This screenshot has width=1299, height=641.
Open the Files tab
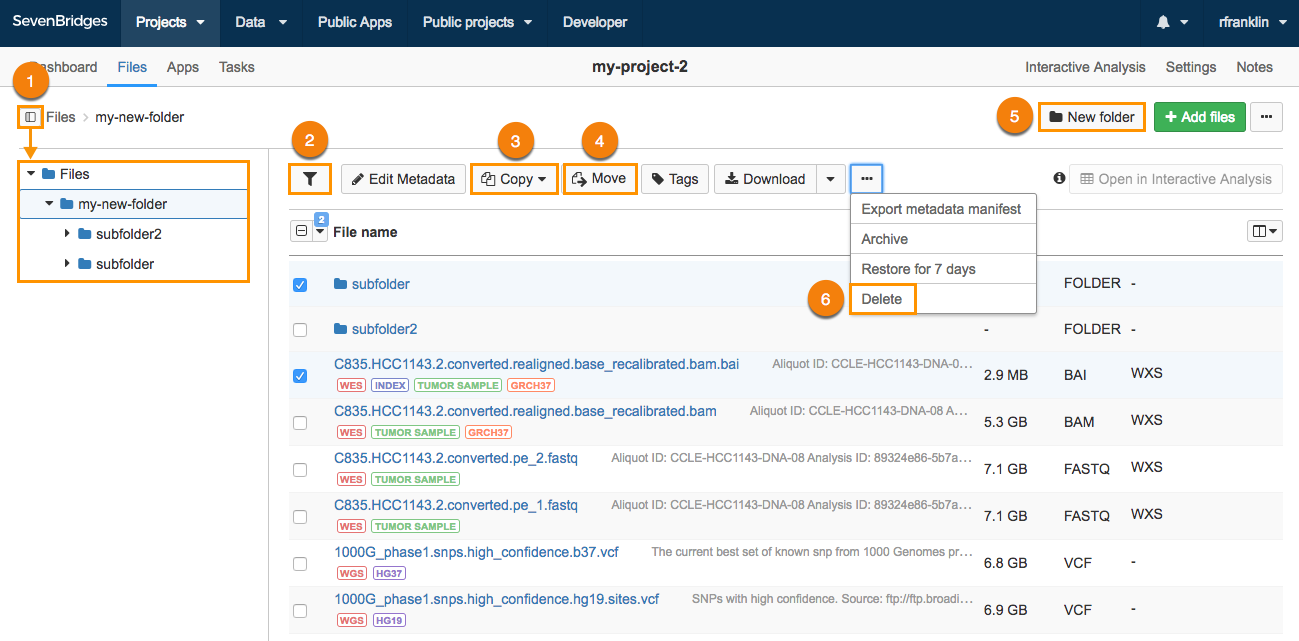(132, 67)
